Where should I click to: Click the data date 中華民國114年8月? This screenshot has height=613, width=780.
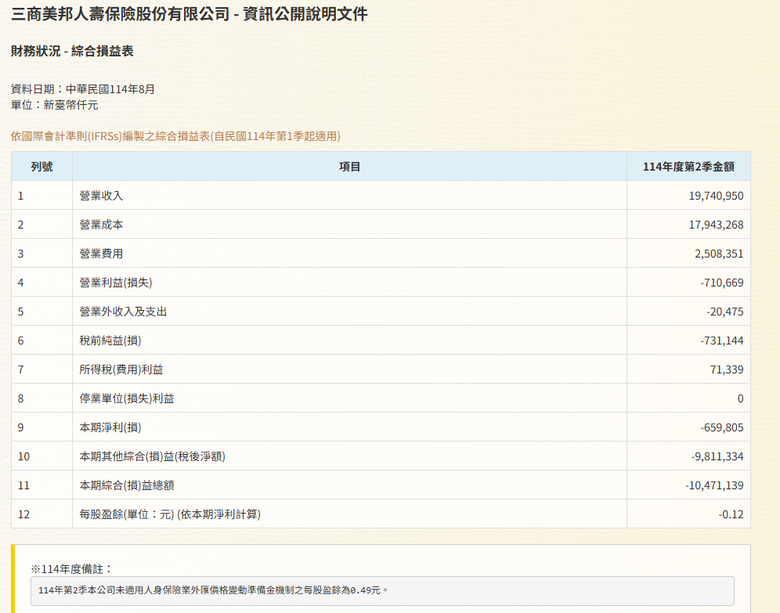[110, 89]
